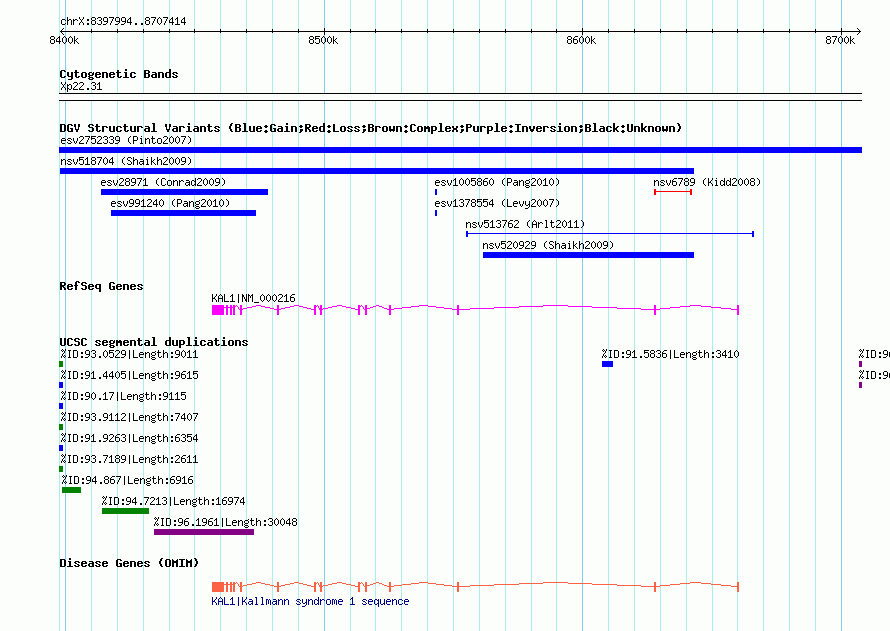Select the %ID:93.9112|Length:7407 label

coord(129,417)
